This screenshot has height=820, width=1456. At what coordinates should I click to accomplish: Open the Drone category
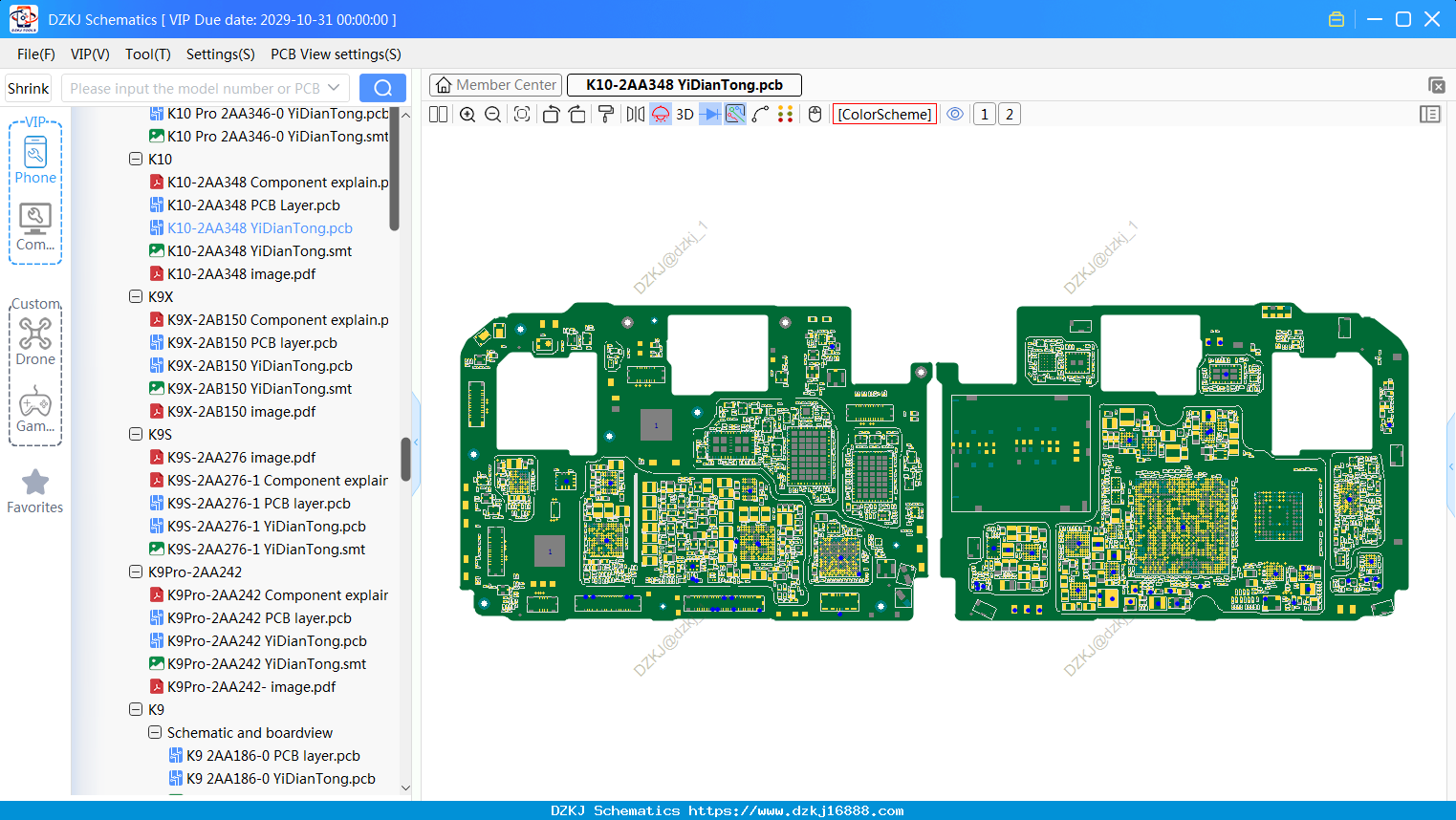coord(35,341)
